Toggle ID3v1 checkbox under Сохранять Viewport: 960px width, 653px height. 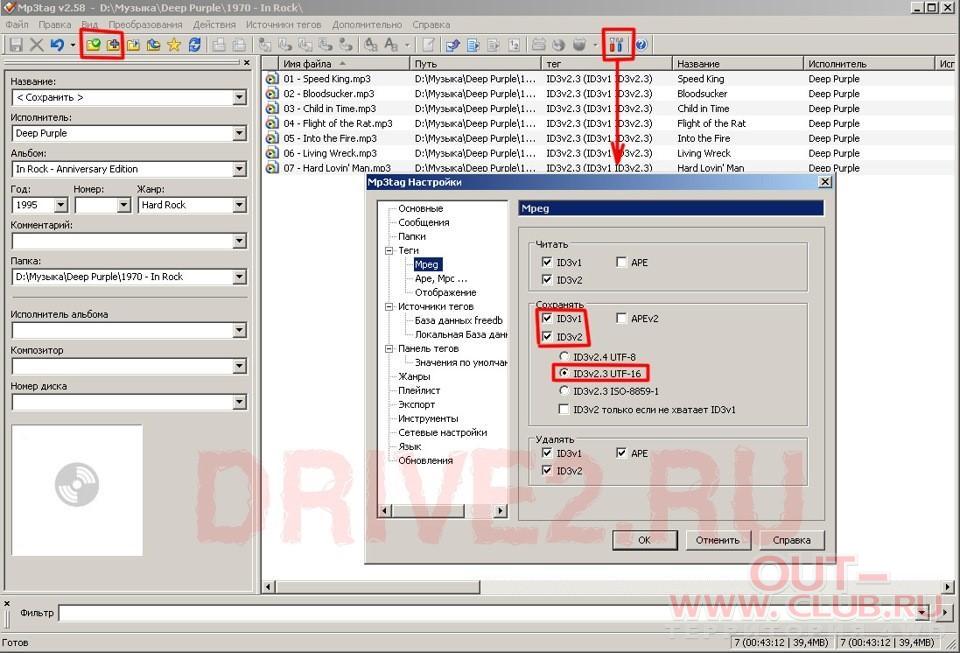[547, 318]
